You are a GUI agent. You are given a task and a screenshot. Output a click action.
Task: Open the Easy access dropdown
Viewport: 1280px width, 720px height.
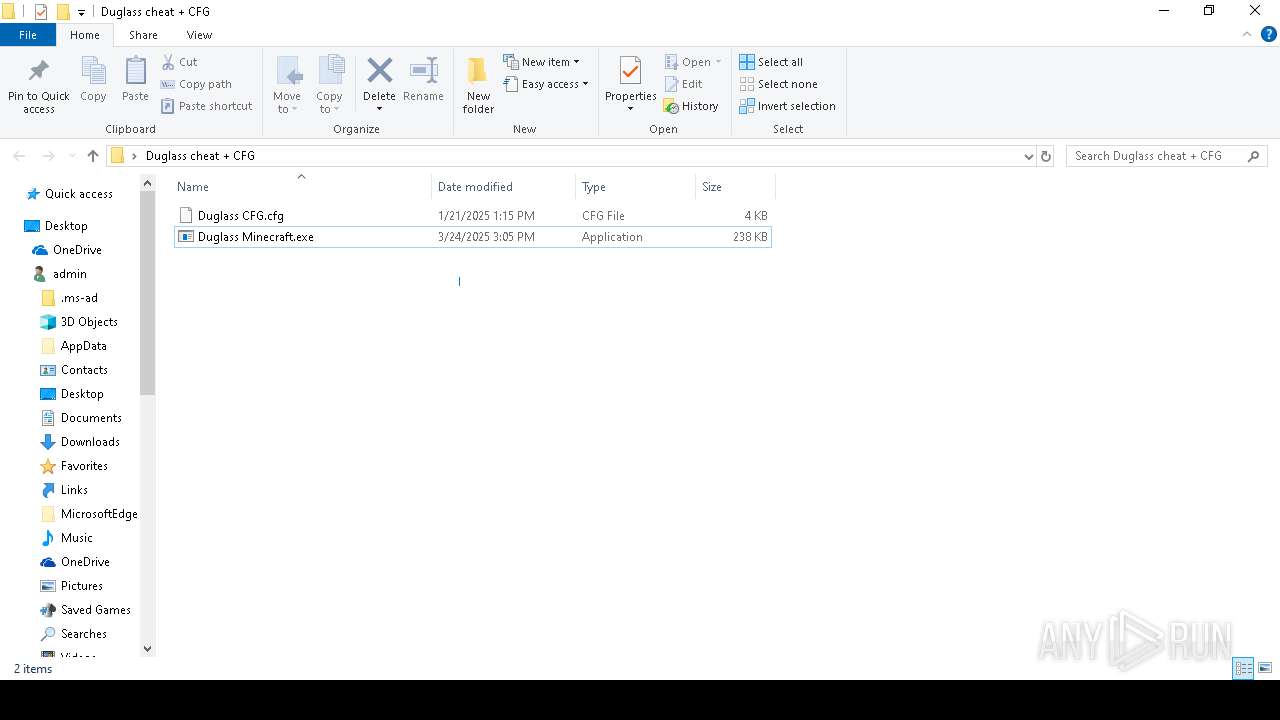pos(546,84)
